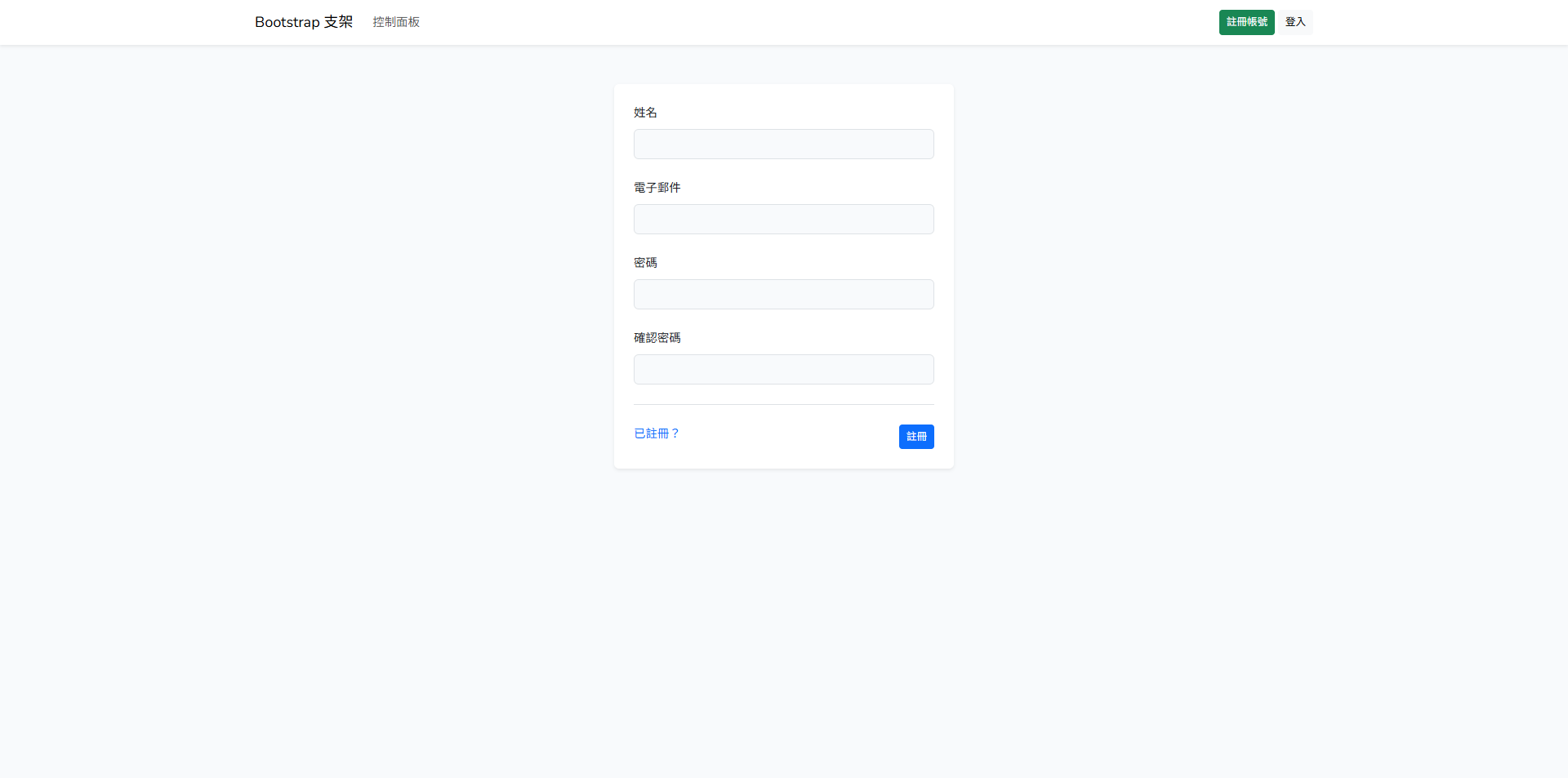The image size is (1568, 778).
Task: Open the Bootstrap 支架 brand link
Action: click(x=304, y=22)
